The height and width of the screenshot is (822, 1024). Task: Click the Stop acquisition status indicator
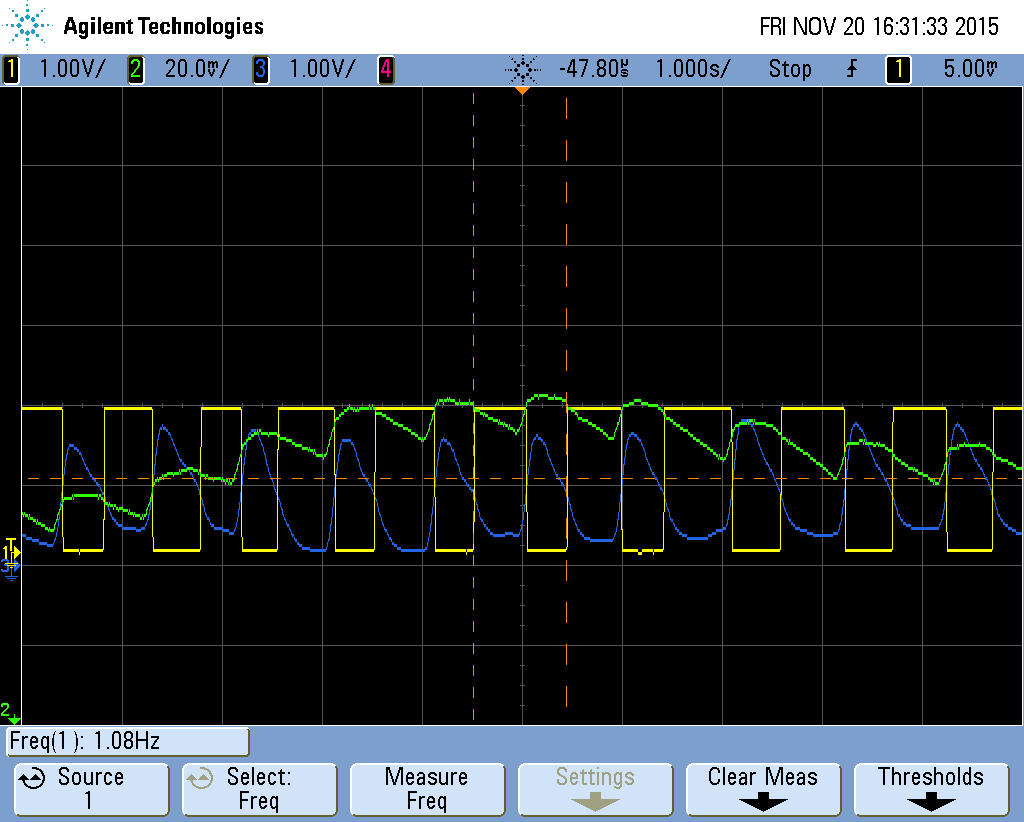click(x=790, y=69)
